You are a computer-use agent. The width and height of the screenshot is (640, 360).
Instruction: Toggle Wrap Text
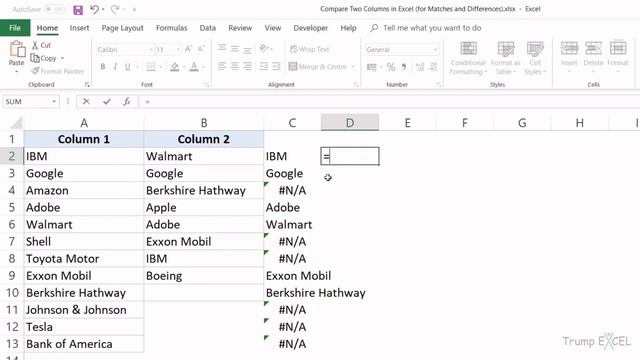pyautogui.click(x=309, y=49)
